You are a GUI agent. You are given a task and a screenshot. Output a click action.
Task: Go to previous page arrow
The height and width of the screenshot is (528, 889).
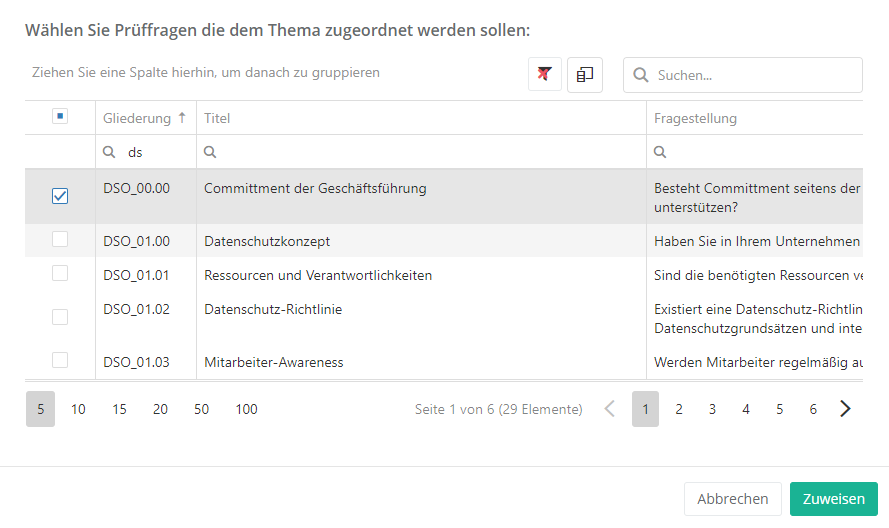(610, 409)
